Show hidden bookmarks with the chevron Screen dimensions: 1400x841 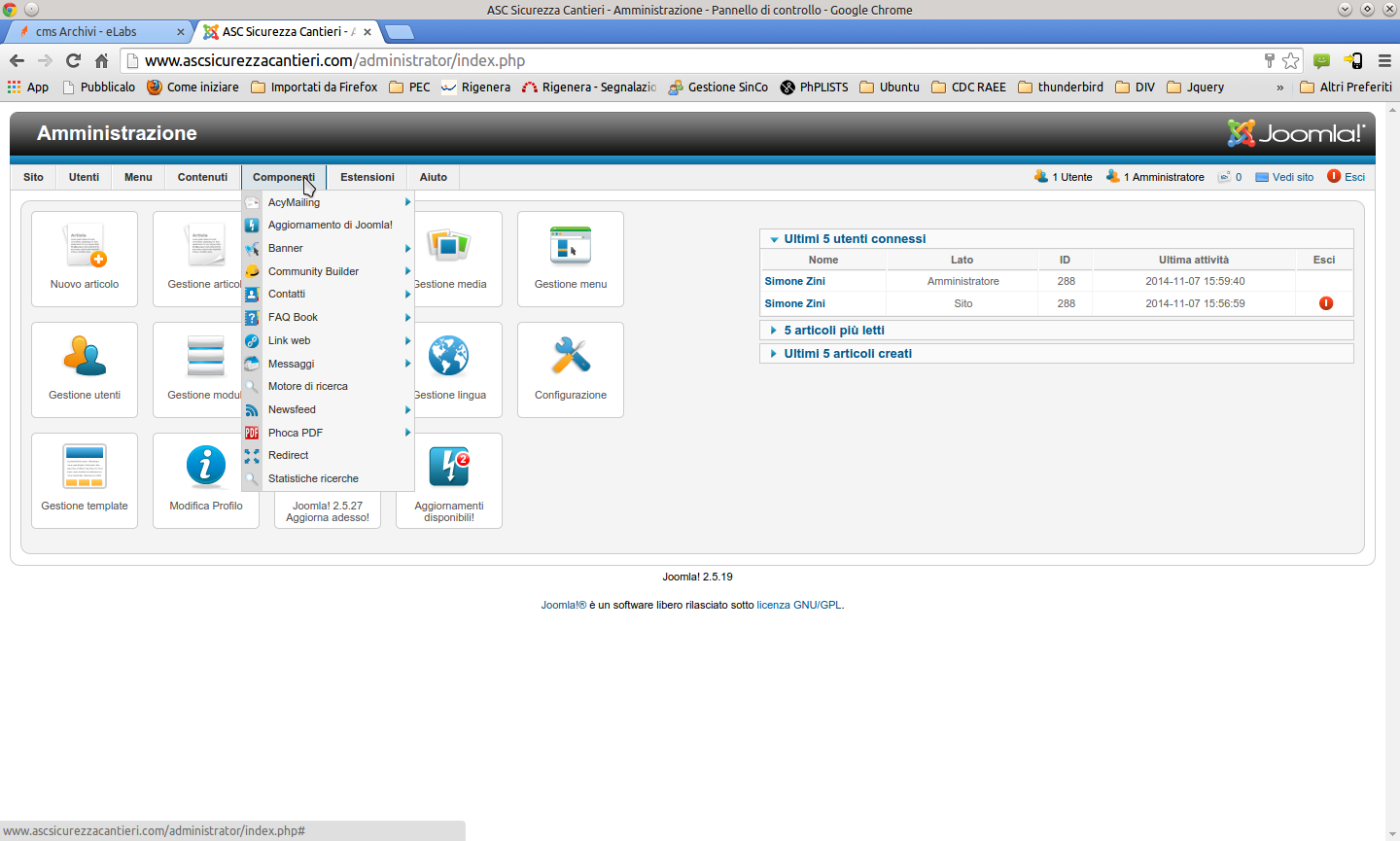click(x=1279, y=87)
